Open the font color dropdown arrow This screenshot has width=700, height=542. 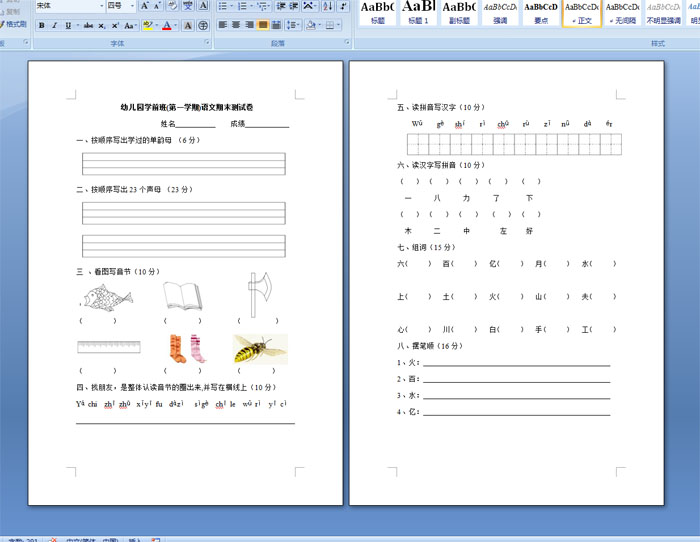coord(175,25)
